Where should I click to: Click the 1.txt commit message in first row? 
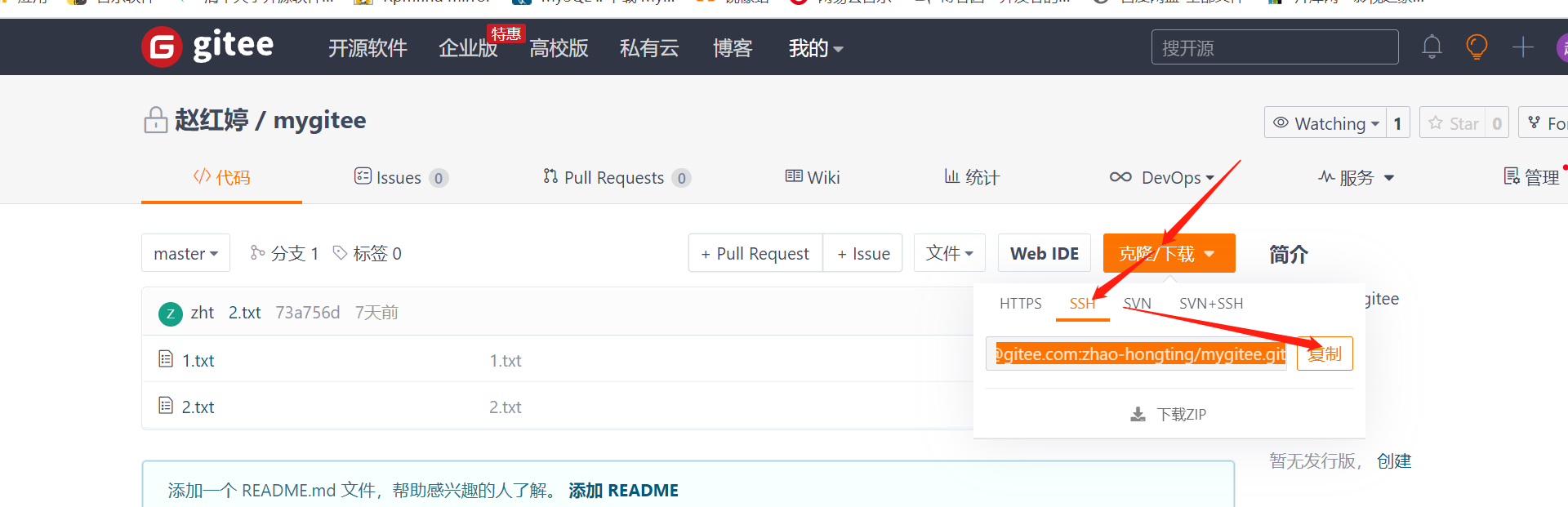(506, 360)
